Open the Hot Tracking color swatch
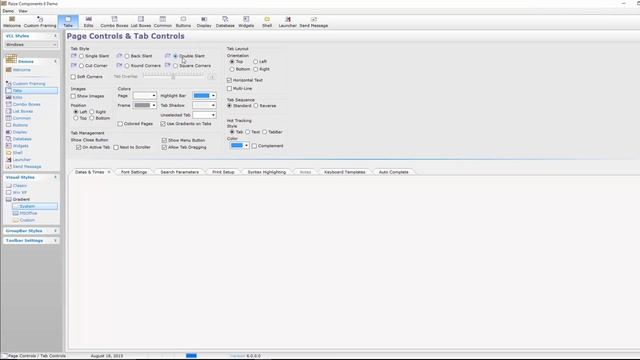 [239, 146]
